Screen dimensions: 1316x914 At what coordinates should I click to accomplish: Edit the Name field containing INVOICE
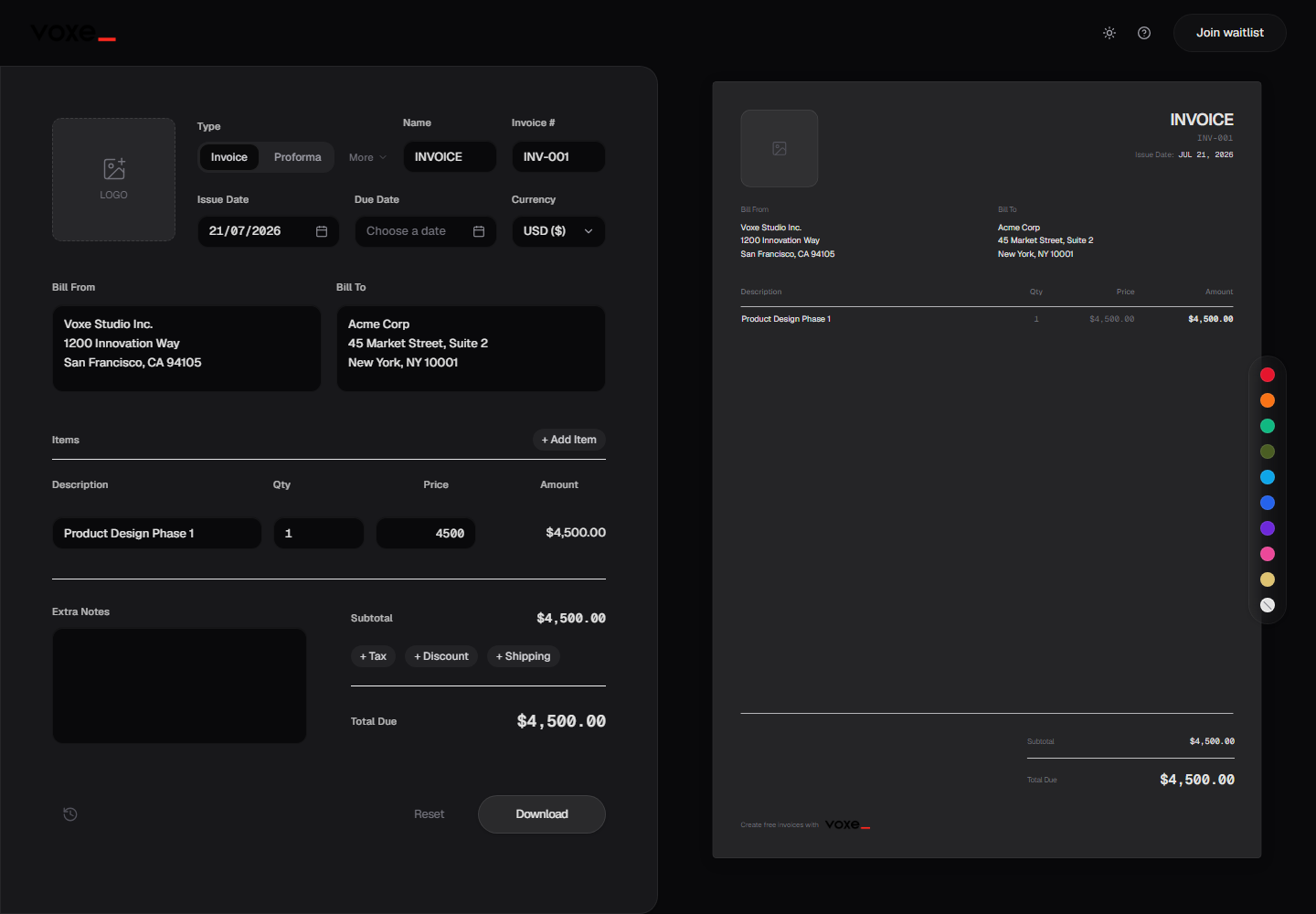(x=450, y=157)
